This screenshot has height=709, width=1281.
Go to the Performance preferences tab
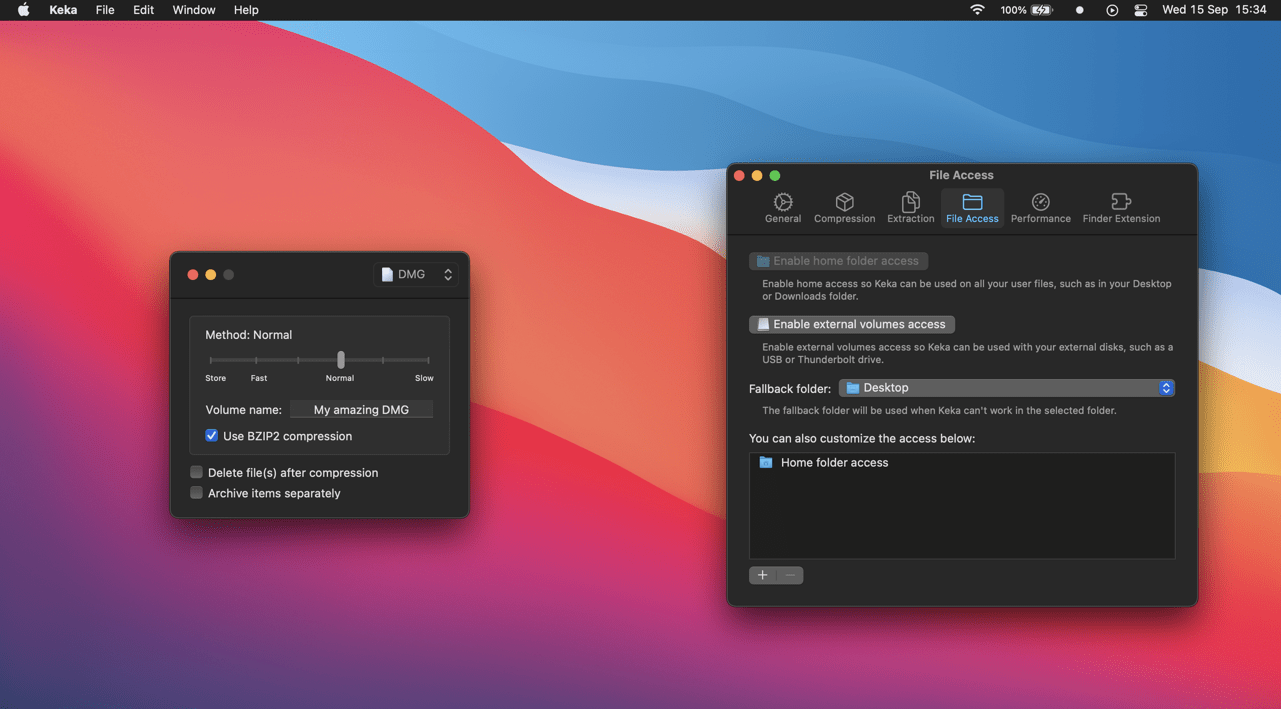pos(1040,208)
